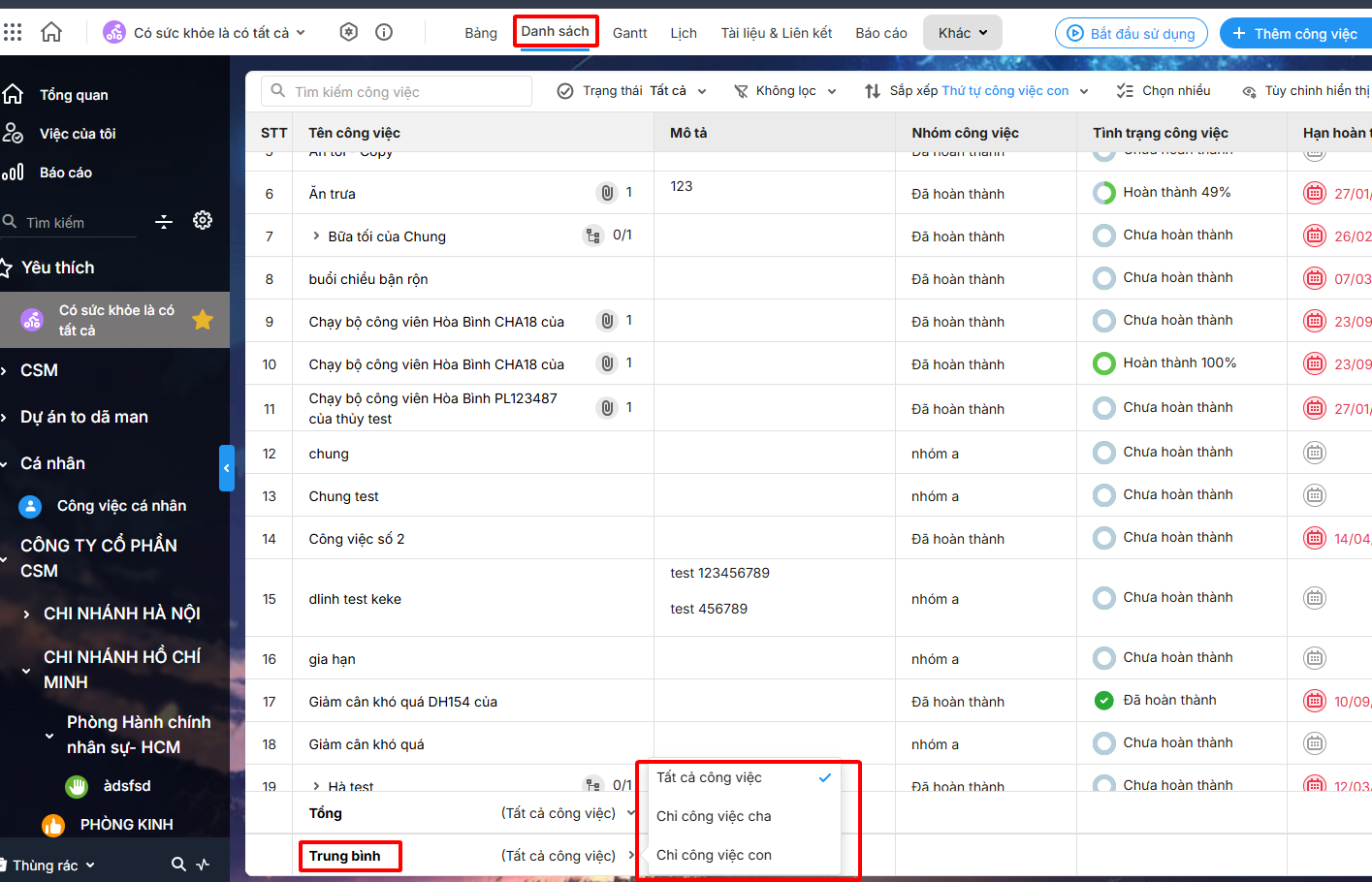Toggle status circle for Bữa tối của Chung
Viewport: 1372px width, 882px height.
(1103, 236)
